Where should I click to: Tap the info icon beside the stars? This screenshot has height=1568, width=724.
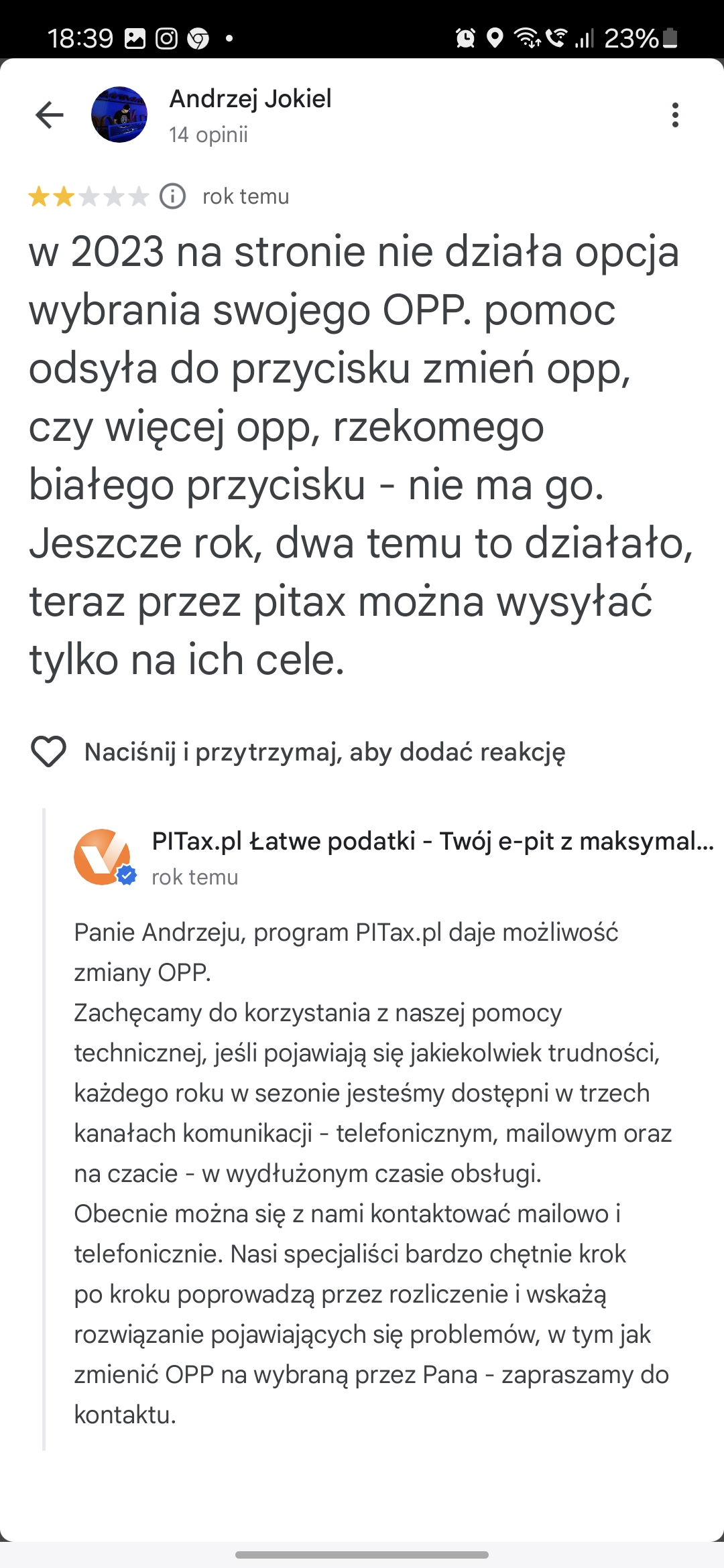172,196
